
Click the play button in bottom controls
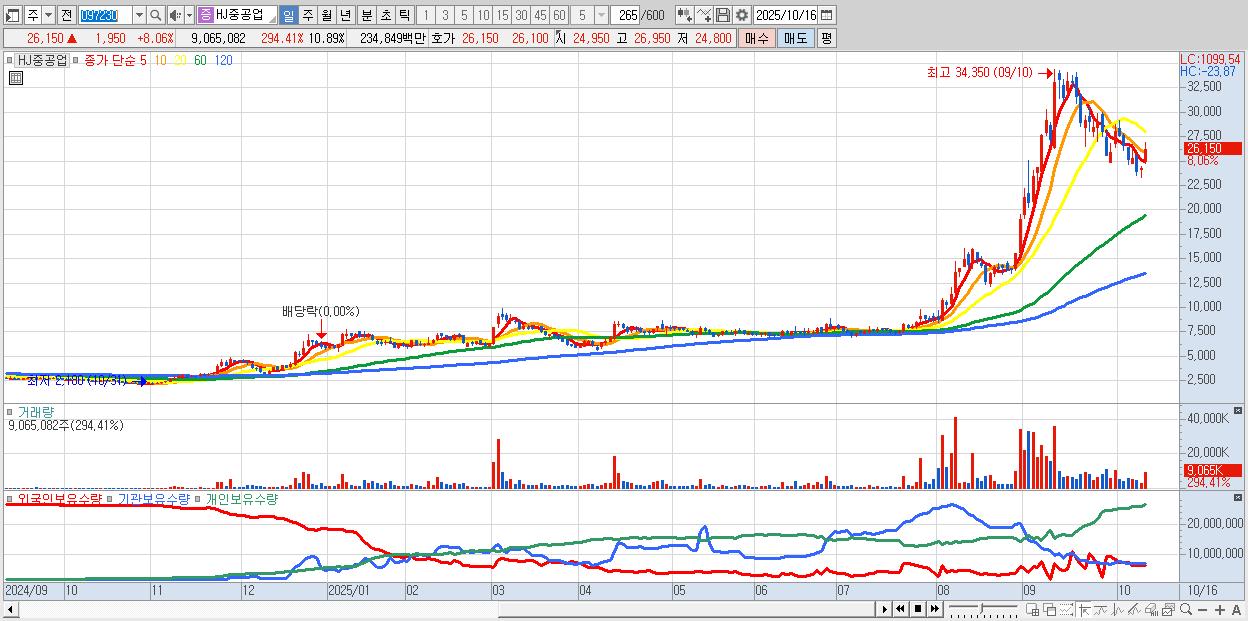click(x=884, y=609)
